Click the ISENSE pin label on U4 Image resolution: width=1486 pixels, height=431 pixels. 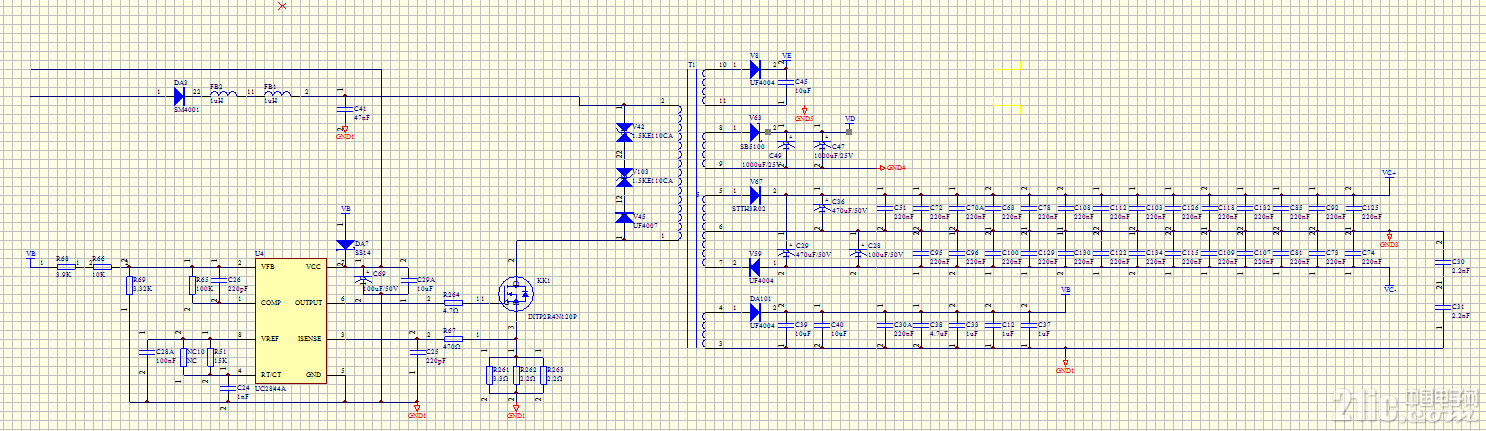pos(310,339)
